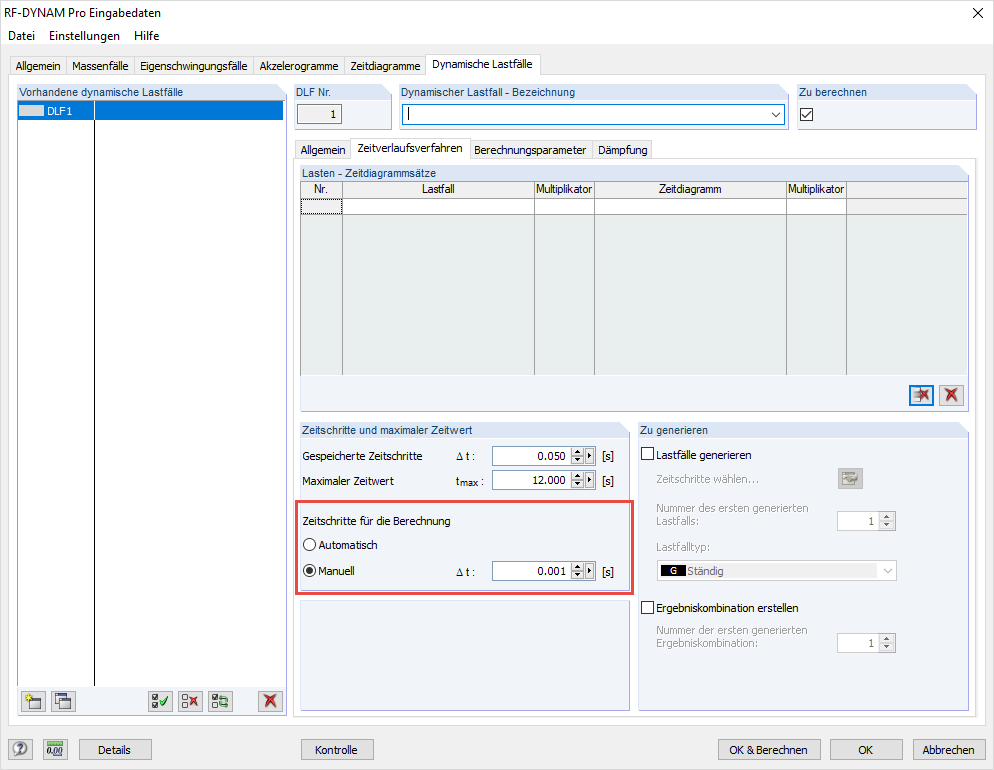This screenshot has height=770, width=994.
Task: Enable Lastfälle generieren checkbox
Action: (x=647, y=454)
